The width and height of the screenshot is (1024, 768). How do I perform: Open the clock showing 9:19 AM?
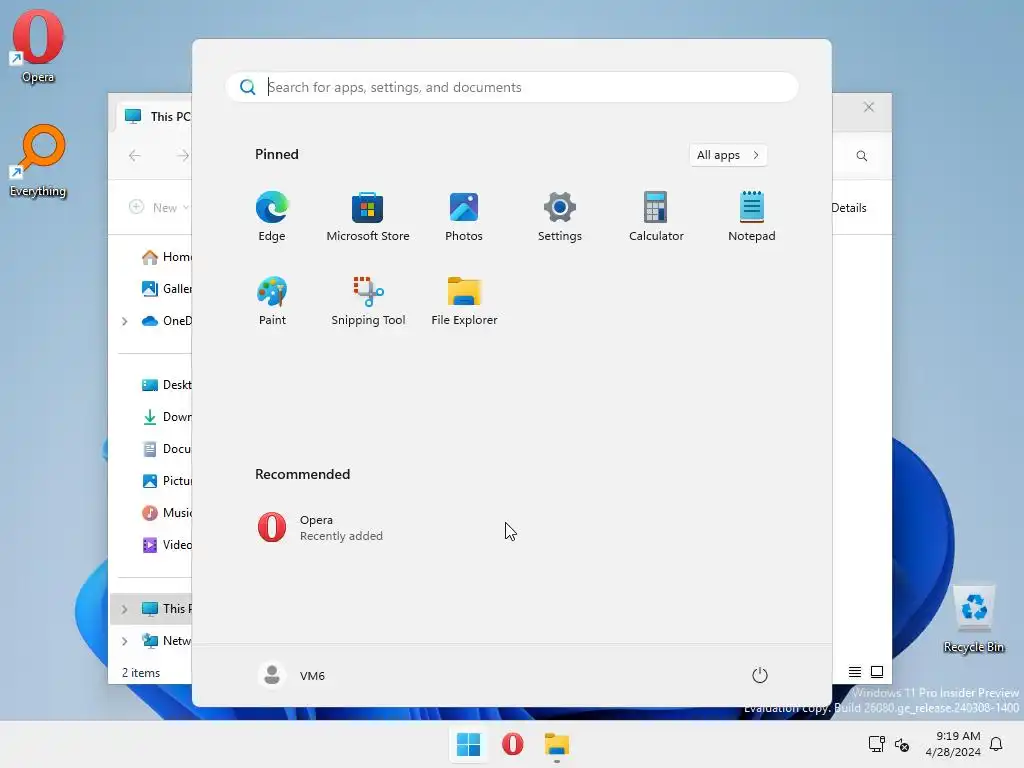click(x=953, y=744)
